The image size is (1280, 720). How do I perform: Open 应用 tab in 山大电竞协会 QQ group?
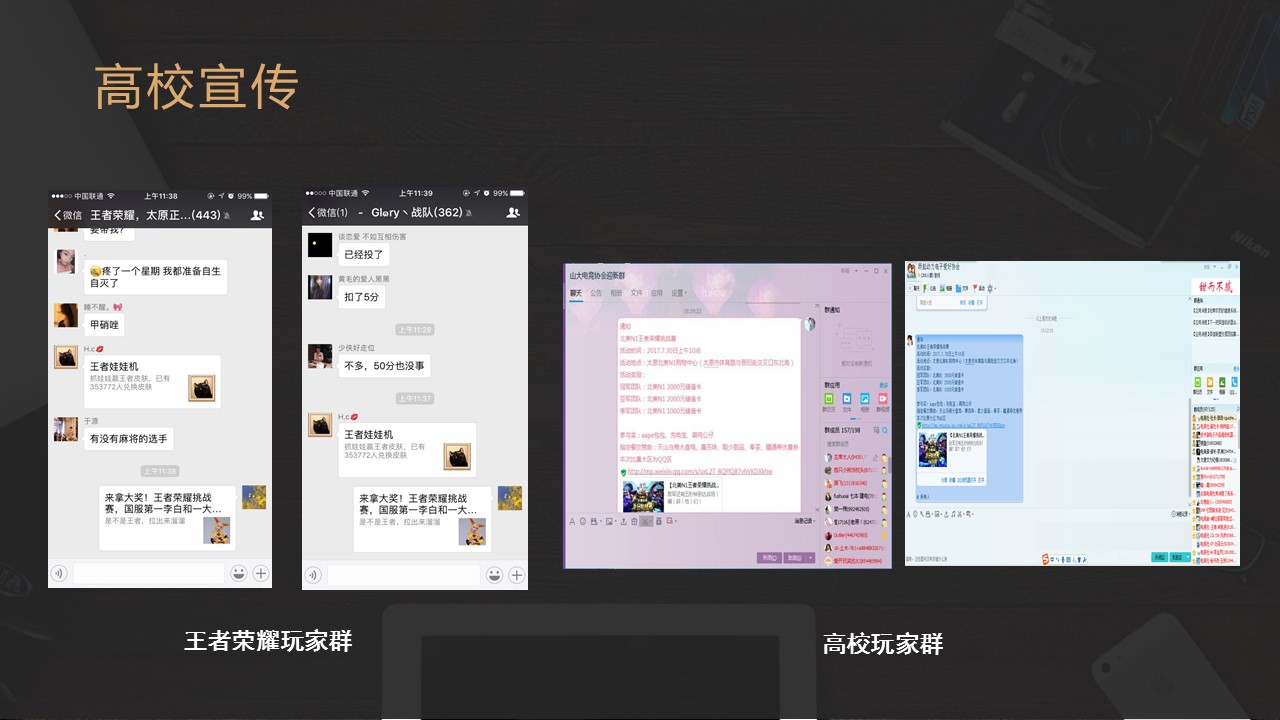pos(656,293)
